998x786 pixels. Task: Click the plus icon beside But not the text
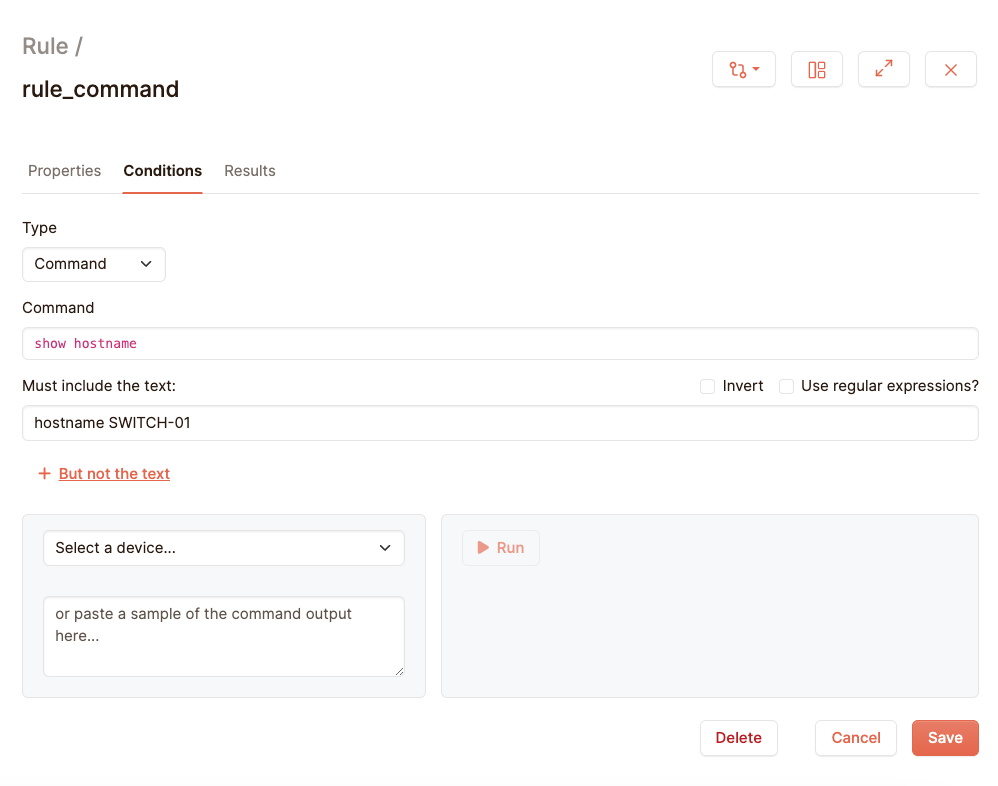(44, 474)
